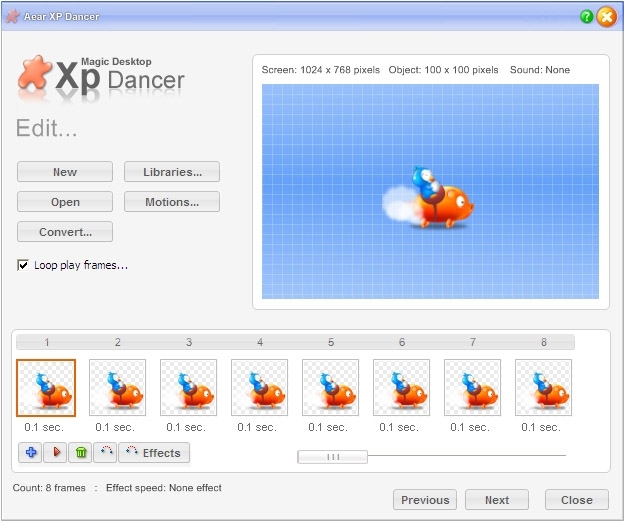Image resolution: width=624 pixels, height=521 pixels.
Task: Select frame 5 thumbnail
Action: click(x=330, y=388)
